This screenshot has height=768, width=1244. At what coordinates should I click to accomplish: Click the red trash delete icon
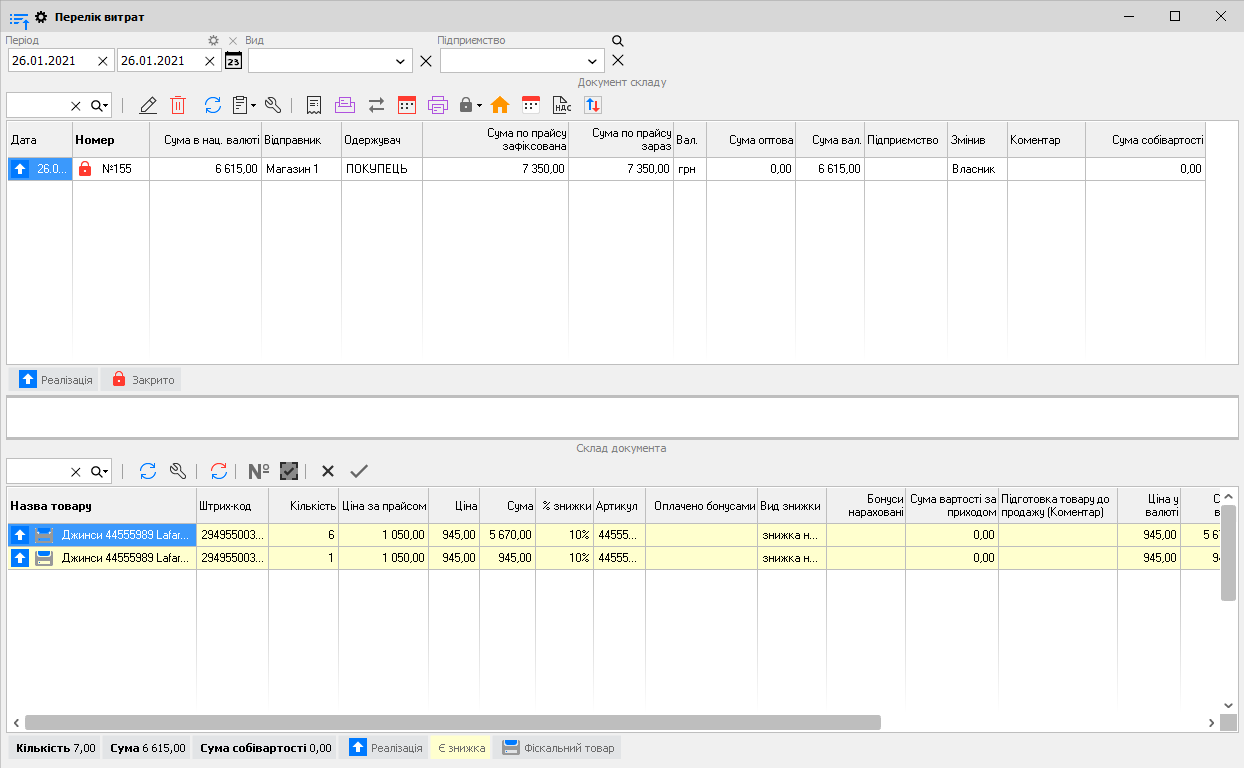point(178,105)
